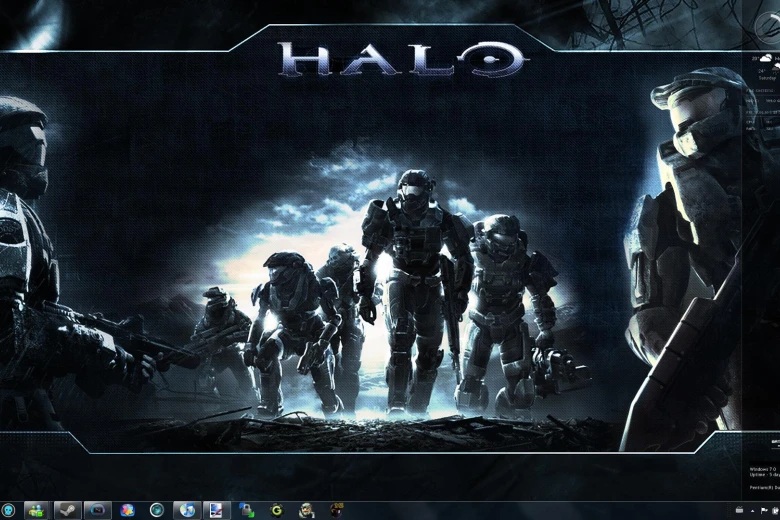Click the Uptime status line
Image resolution: width=780 pixels, height=520 pixels.
click(x=765, y=475)
